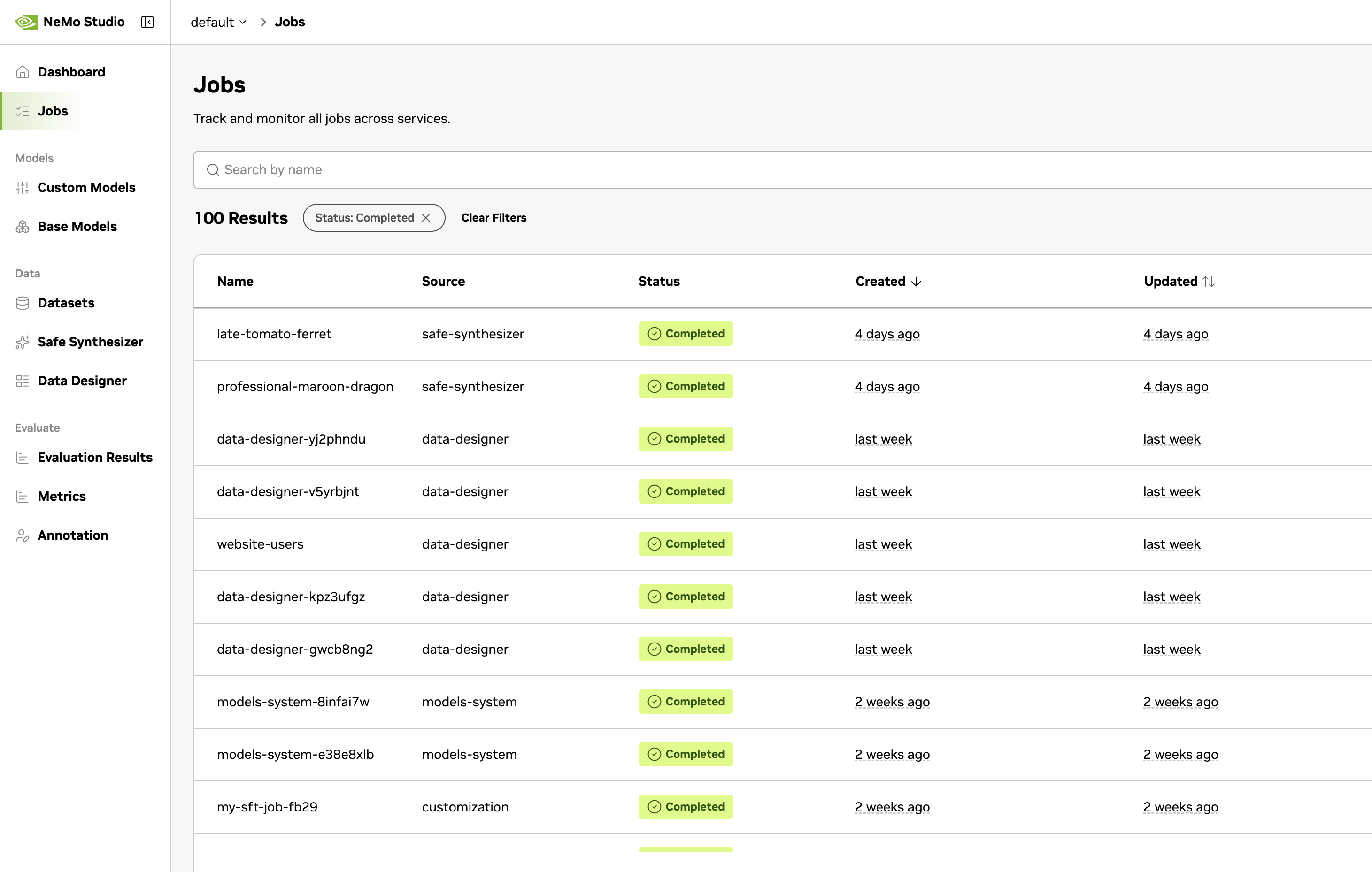Click the Jobs breadcrumb link
1372x872 pixels.
coord(289,22)
